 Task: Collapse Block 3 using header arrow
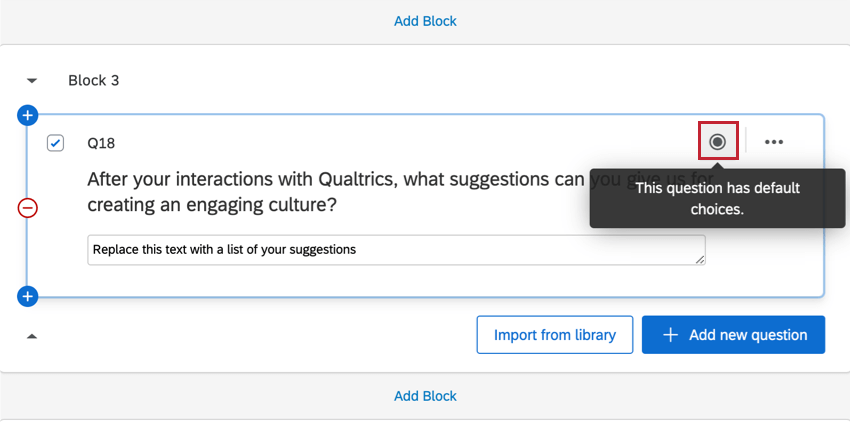point(32,80)
